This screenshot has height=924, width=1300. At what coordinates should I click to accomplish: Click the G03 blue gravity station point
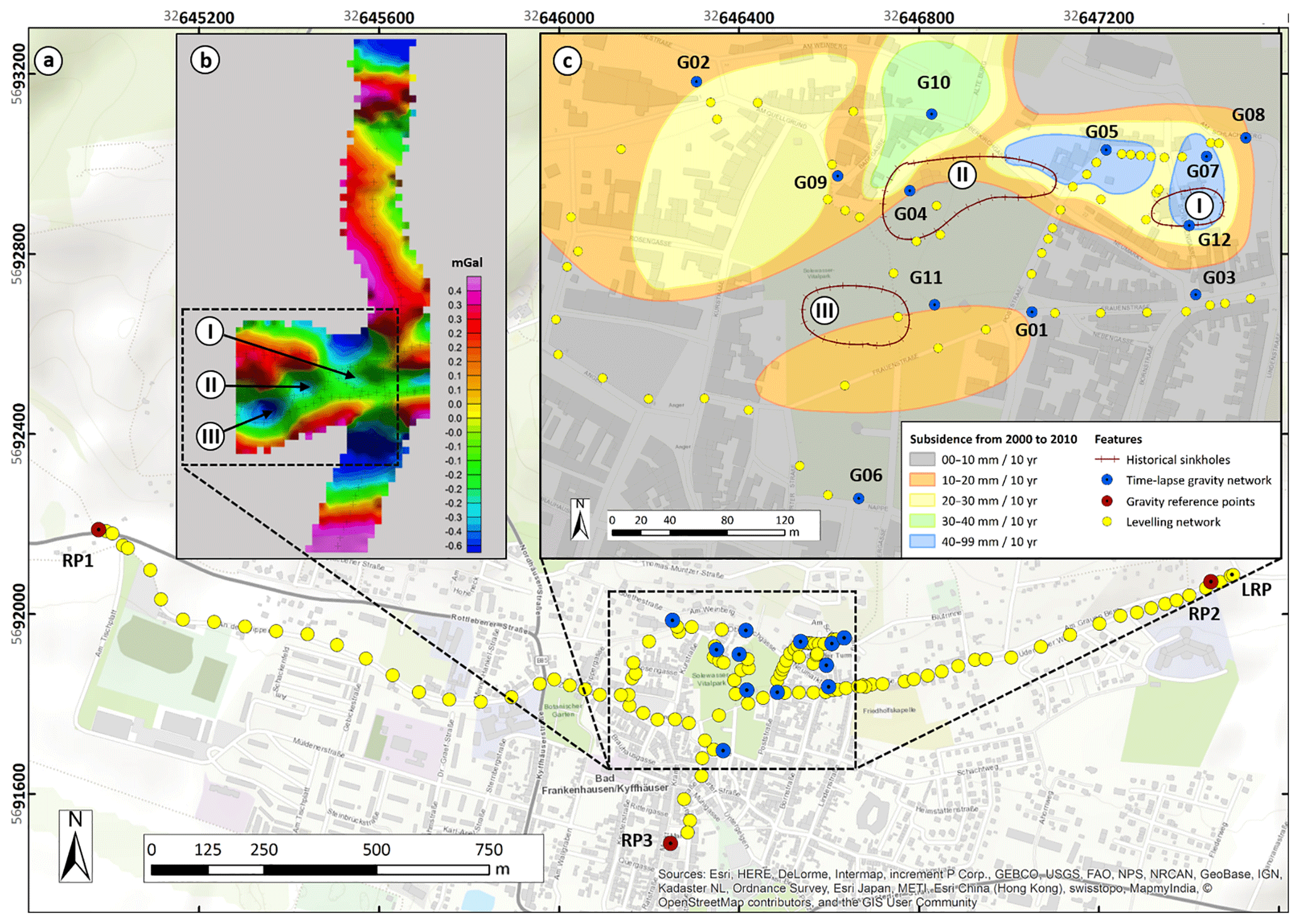1196,294
